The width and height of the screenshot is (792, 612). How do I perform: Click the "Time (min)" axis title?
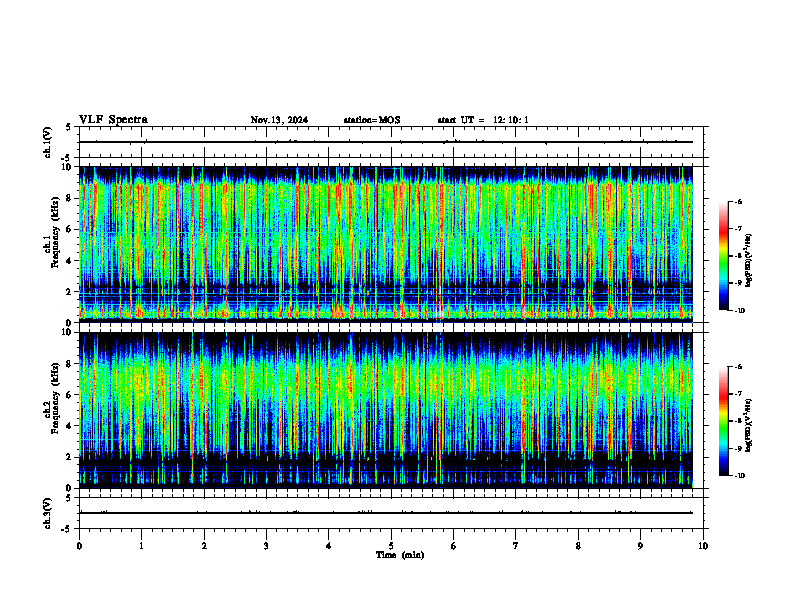point(400,555)
